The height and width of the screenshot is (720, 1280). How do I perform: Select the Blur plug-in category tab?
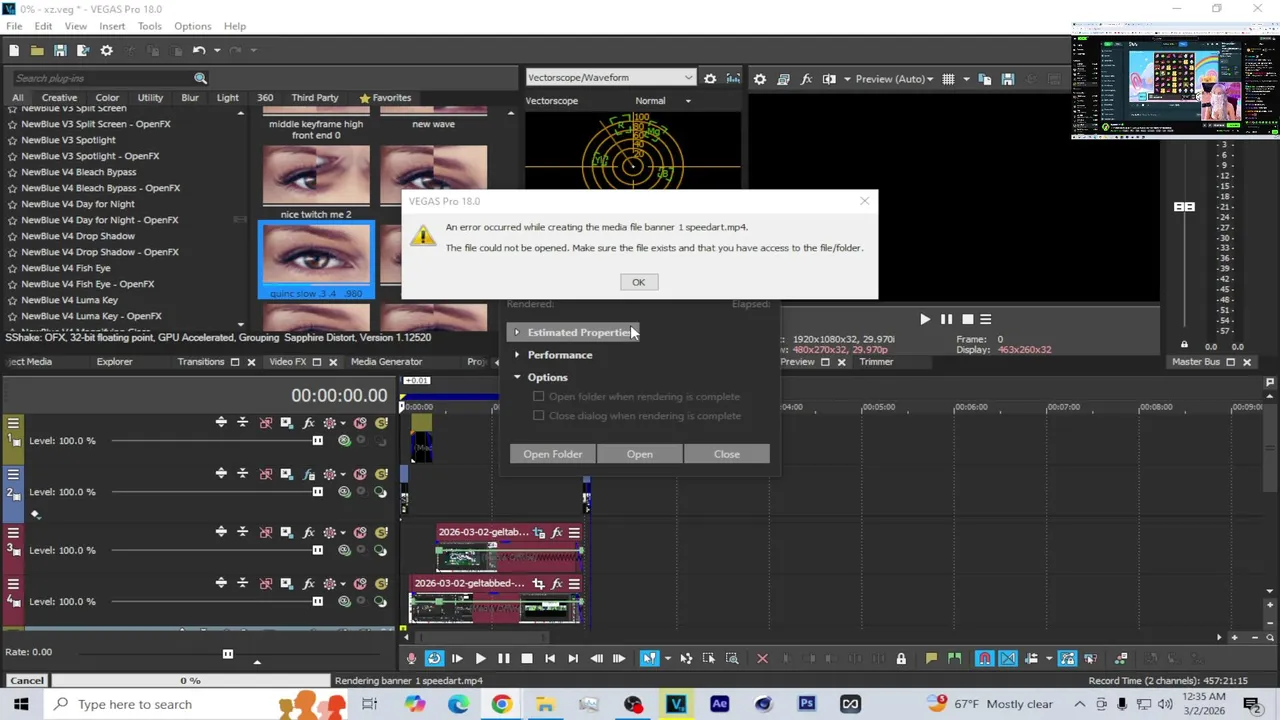(x=190, y=98)
